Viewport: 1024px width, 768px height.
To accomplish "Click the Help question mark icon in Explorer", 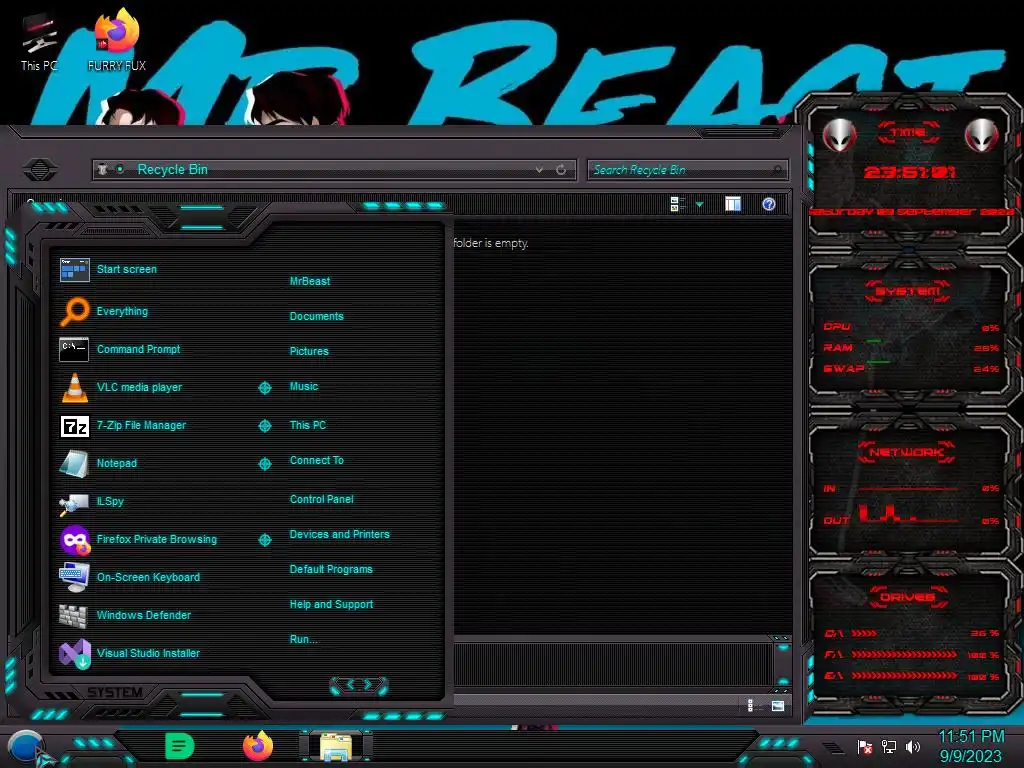I will point(769,204).
